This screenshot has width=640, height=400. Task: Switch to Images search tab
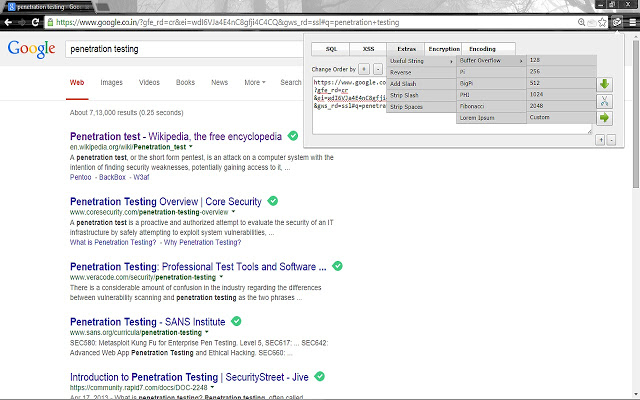pyautogui.click(x=111, y=82)
